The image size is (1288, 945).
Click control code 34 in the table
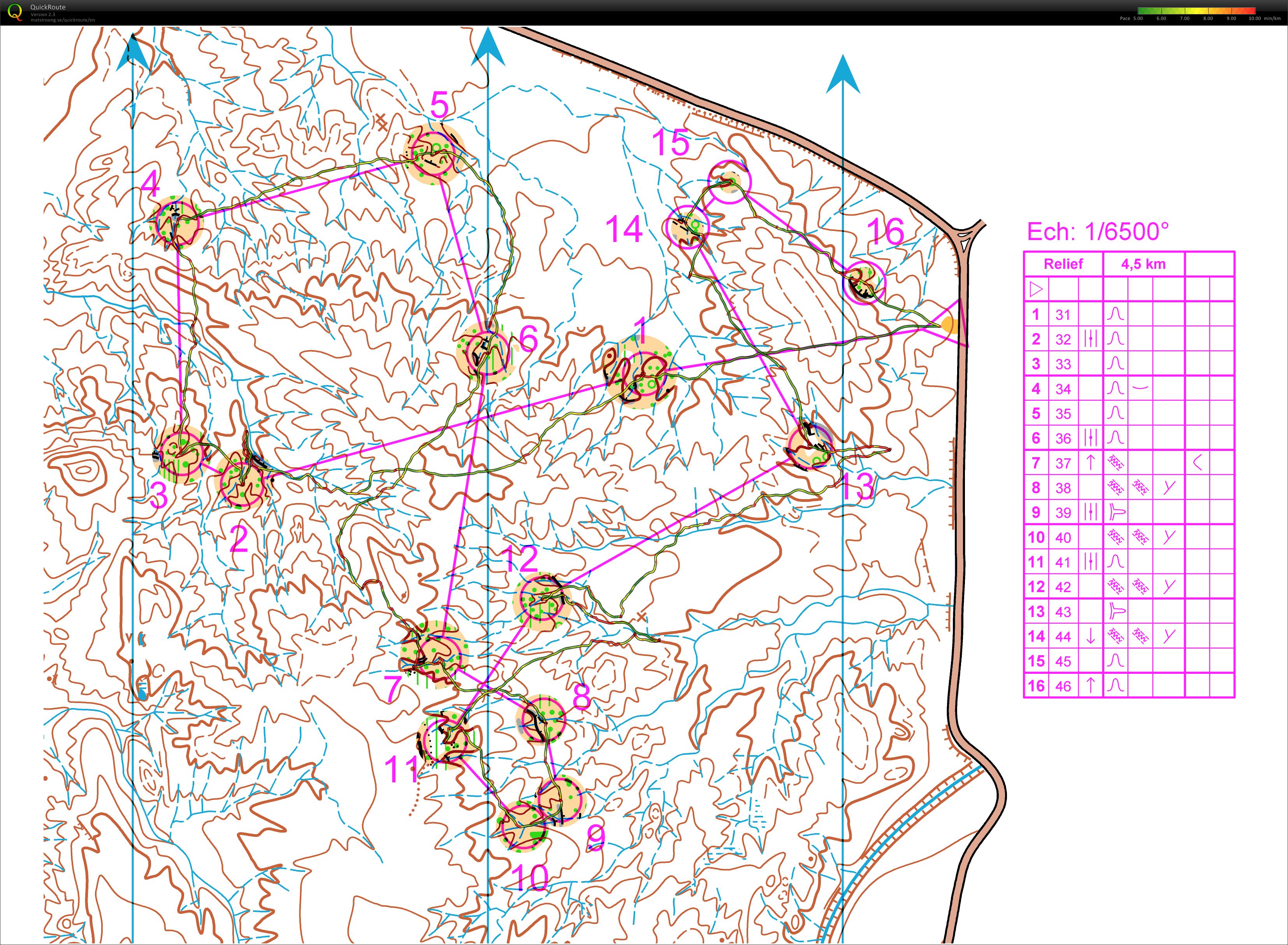coord(1063,389)
